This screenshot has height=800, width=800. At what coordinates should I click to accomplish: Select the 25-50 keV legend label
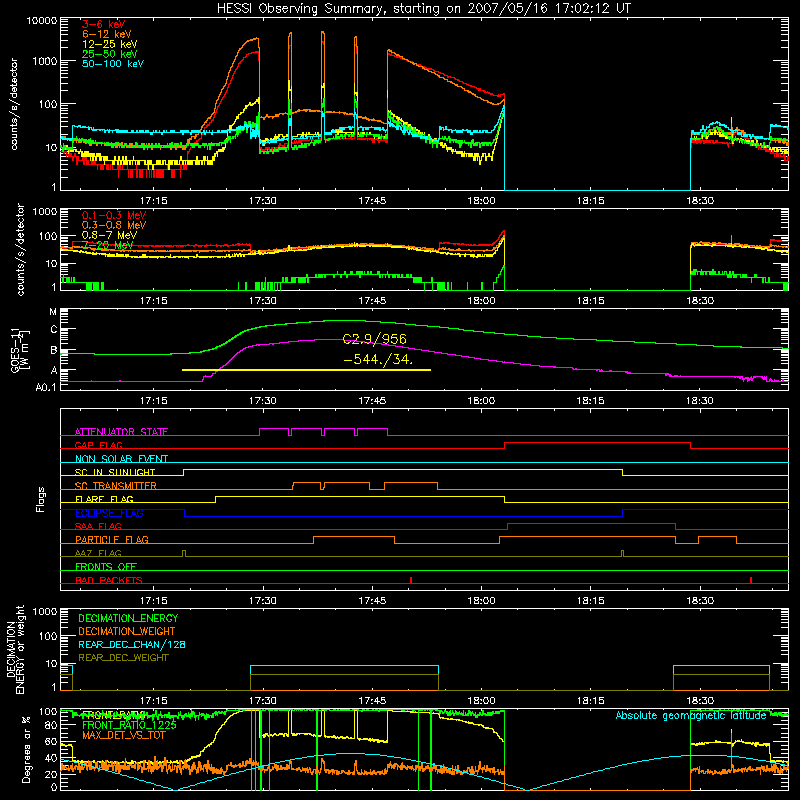[x=110, y=54]
